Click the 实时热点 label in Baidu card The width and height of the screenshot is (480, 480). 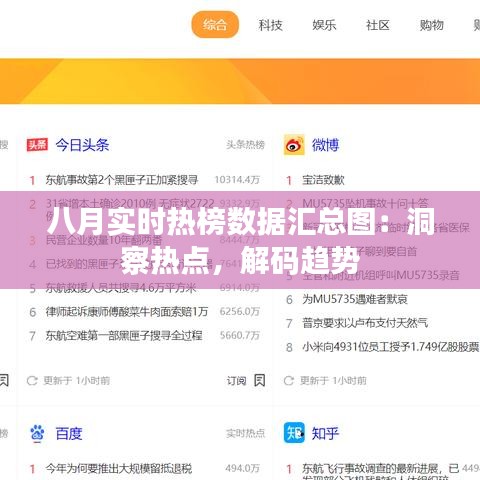tap(246, 433)
